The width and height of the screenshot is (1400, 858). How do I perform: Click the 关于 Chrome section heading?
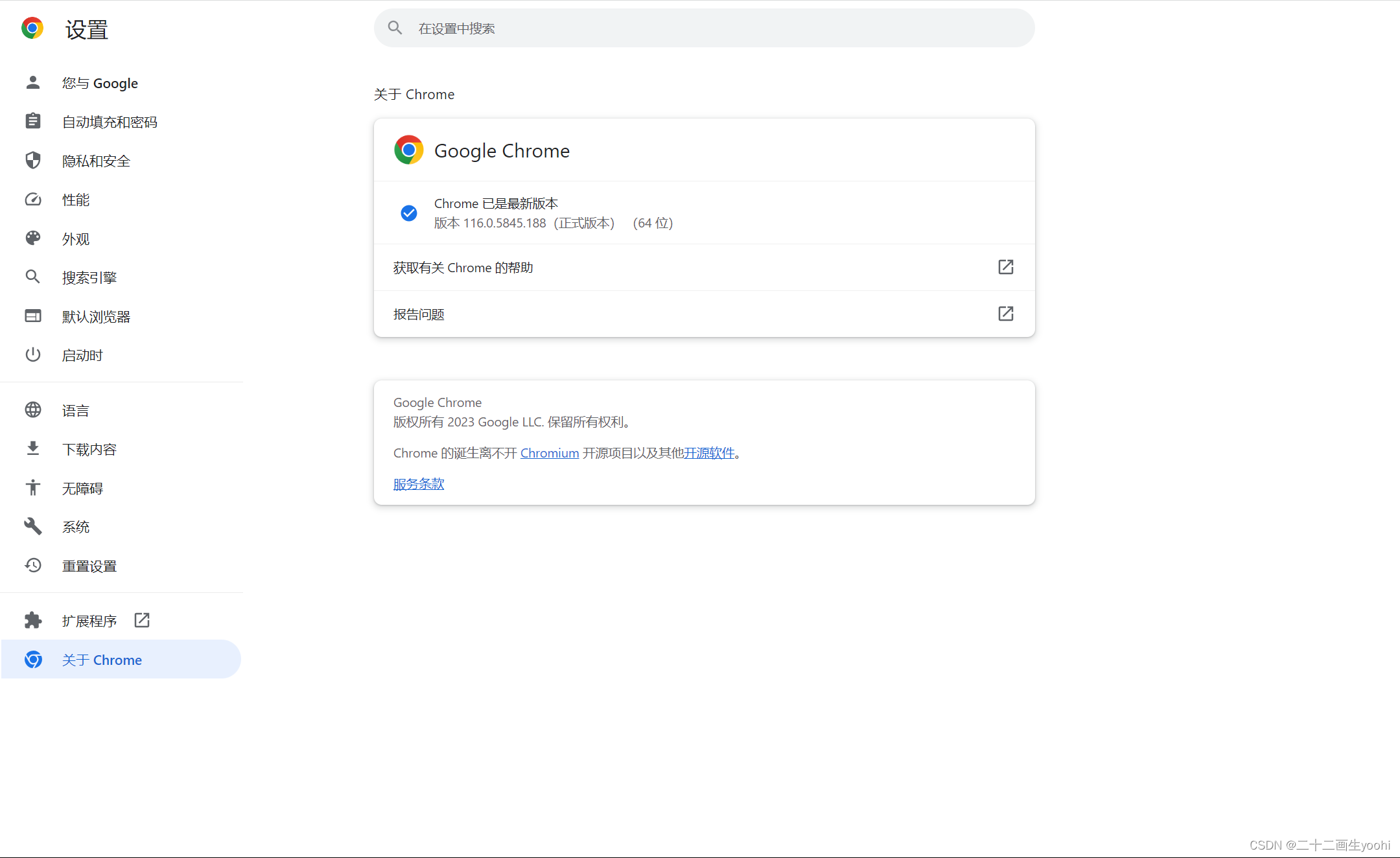pos(414,95)
